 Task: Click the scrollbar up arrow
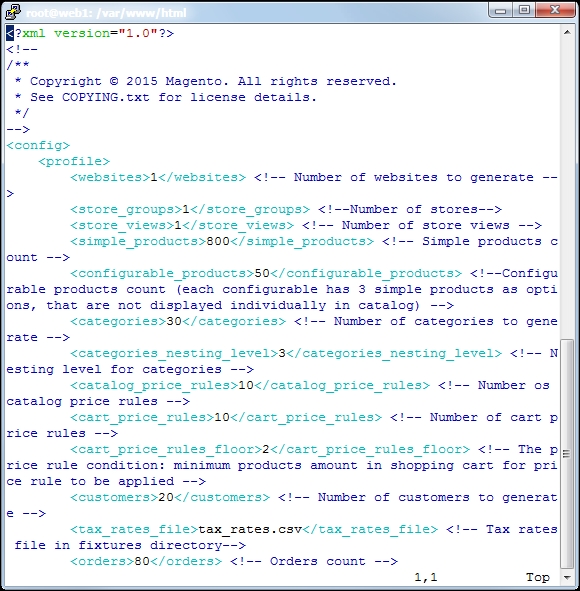tap(567, 32)
